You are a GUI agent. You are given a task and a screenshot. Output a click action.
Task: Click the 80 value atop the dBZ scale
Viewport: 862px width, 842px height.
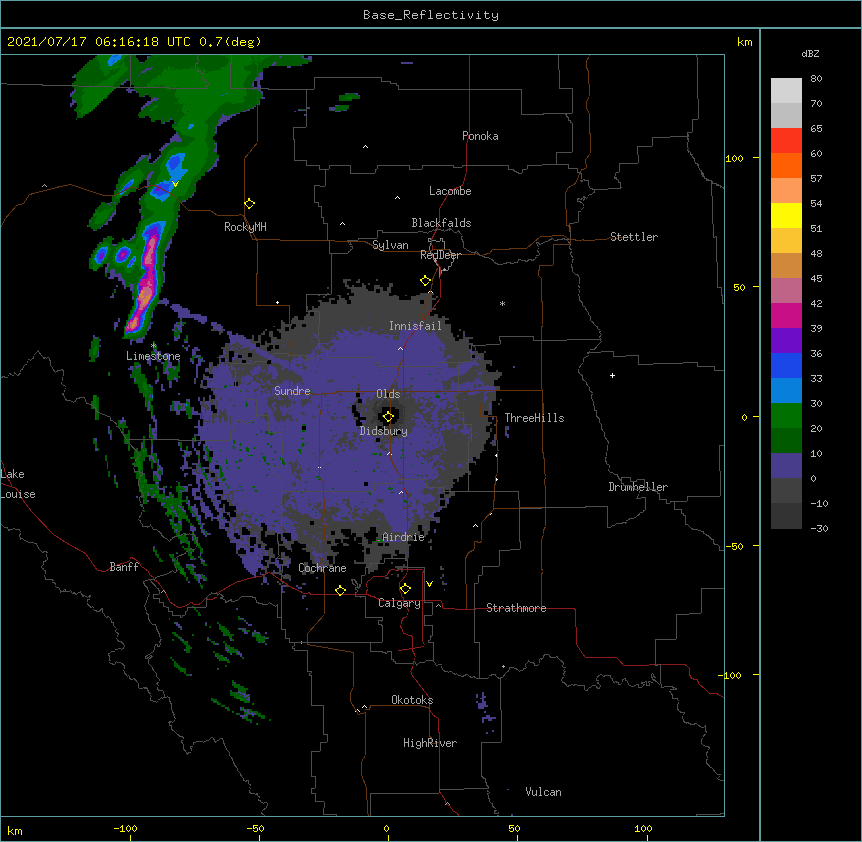pyautogui.click(x=816, y=79)
